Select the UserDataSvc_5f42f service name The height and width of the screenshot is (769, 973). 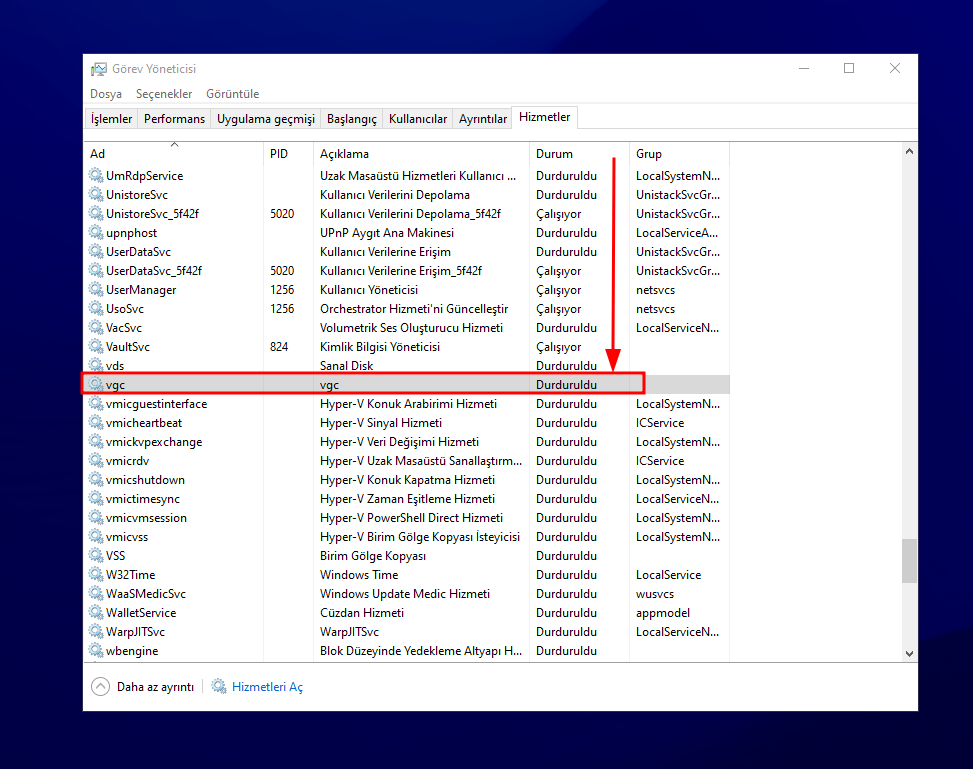[154, 271]
